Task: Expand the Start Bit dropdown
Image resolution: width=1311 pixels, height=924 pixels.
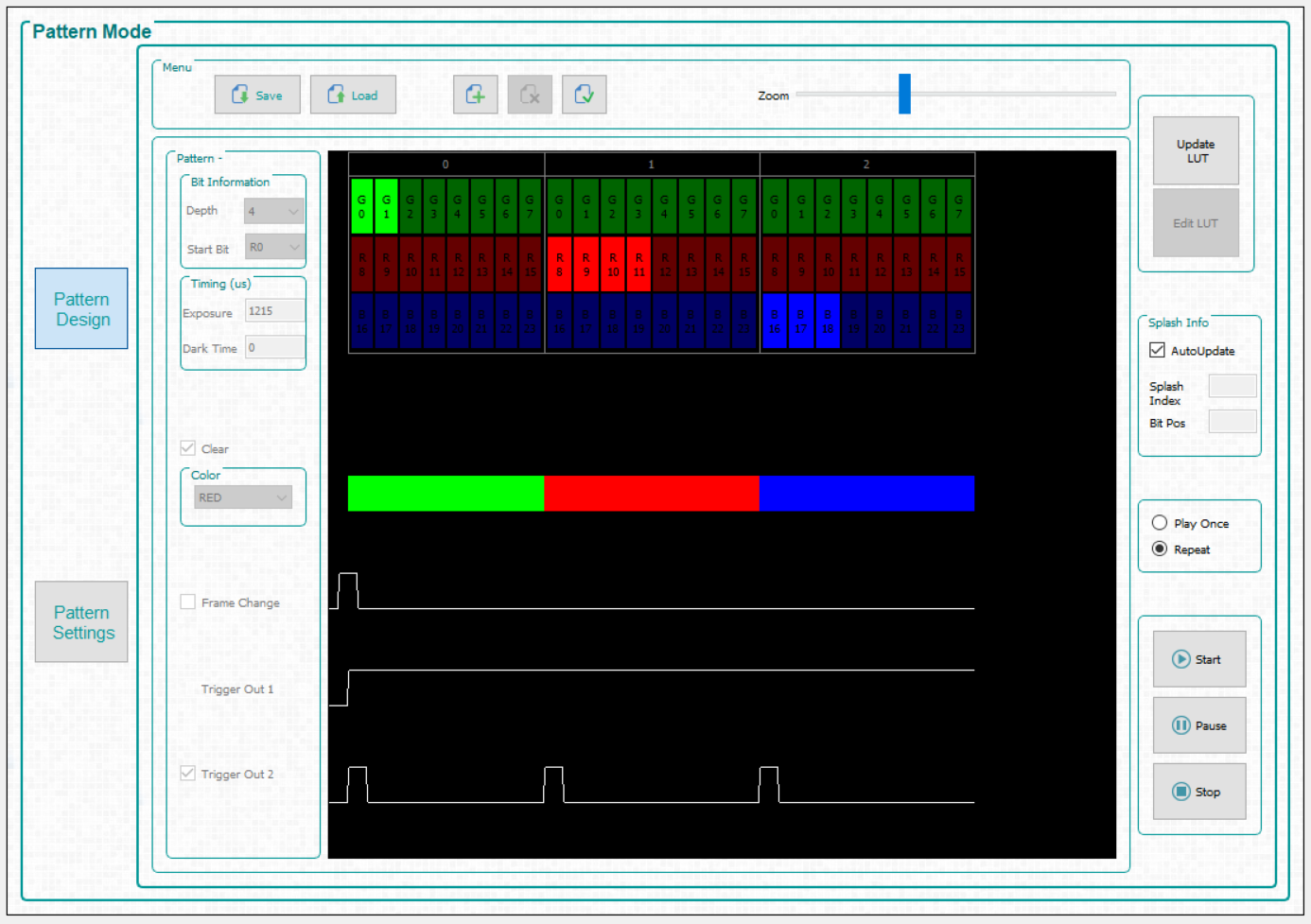Action: click(274, 247)
